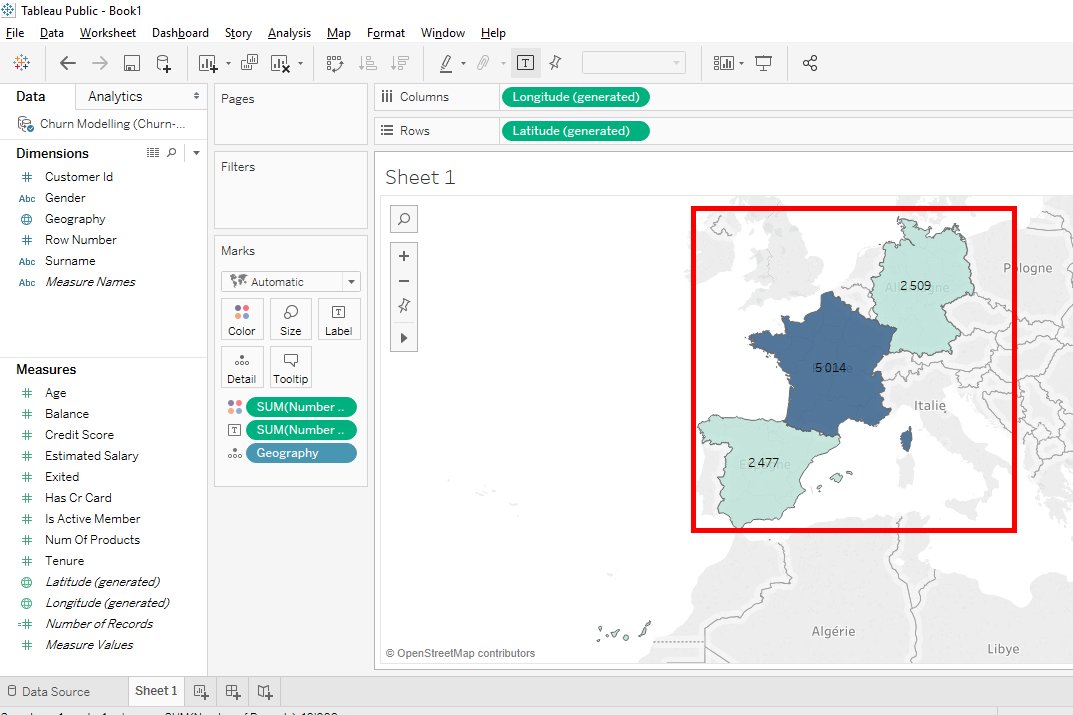
Task: Select the Geography dimension field
Action: tap(75, 219)
